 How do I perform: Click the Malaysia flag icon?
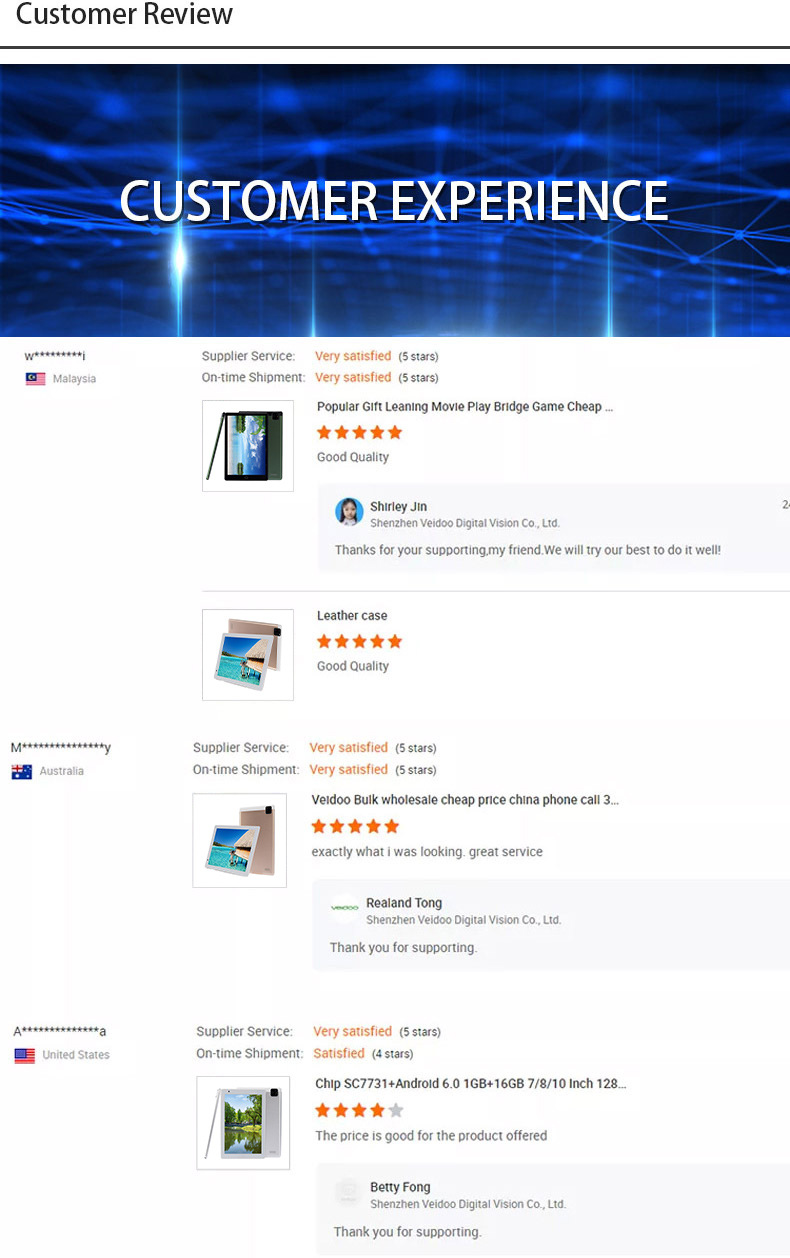point(35,379)
